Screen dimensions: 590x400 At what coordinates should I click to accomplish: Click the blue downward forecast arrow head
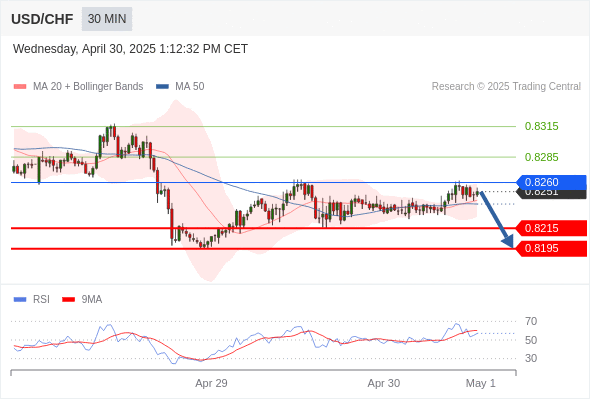click(x=508, y=241)
